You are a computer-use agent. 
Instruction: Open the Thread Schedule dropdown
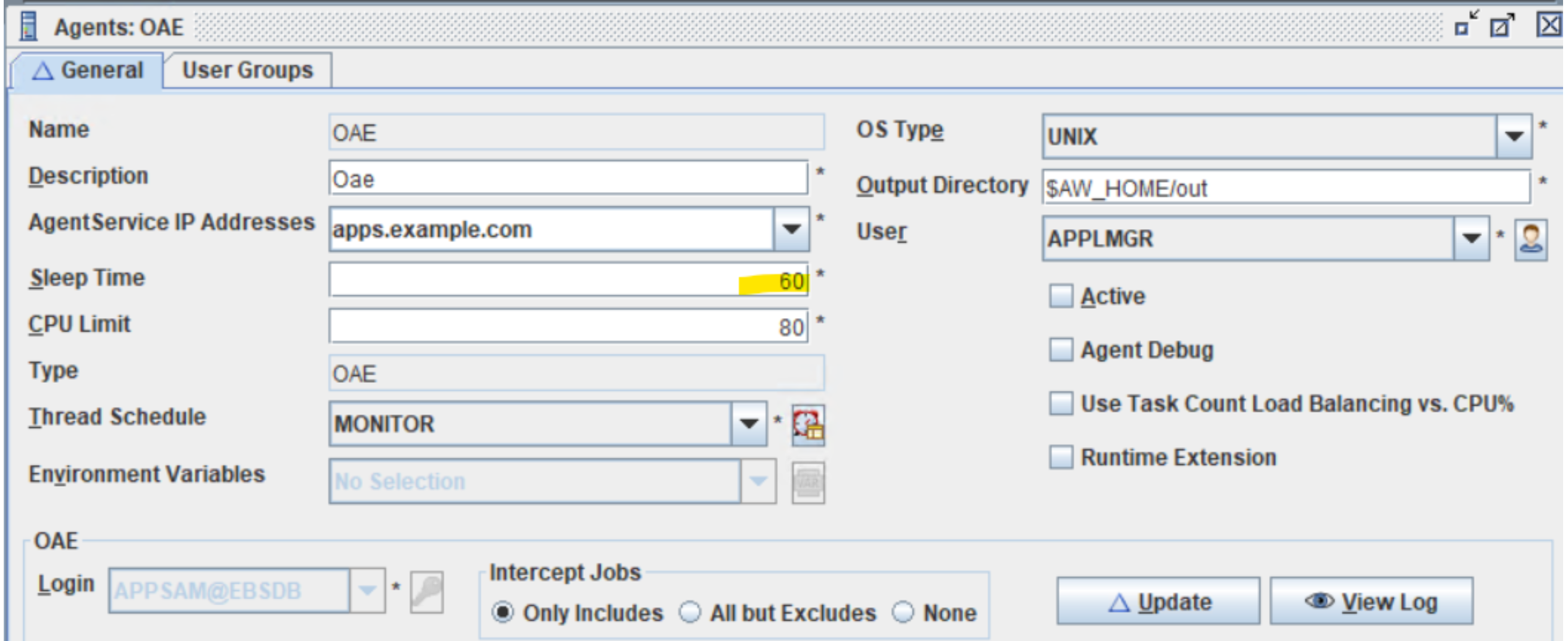tap(749, 424)
